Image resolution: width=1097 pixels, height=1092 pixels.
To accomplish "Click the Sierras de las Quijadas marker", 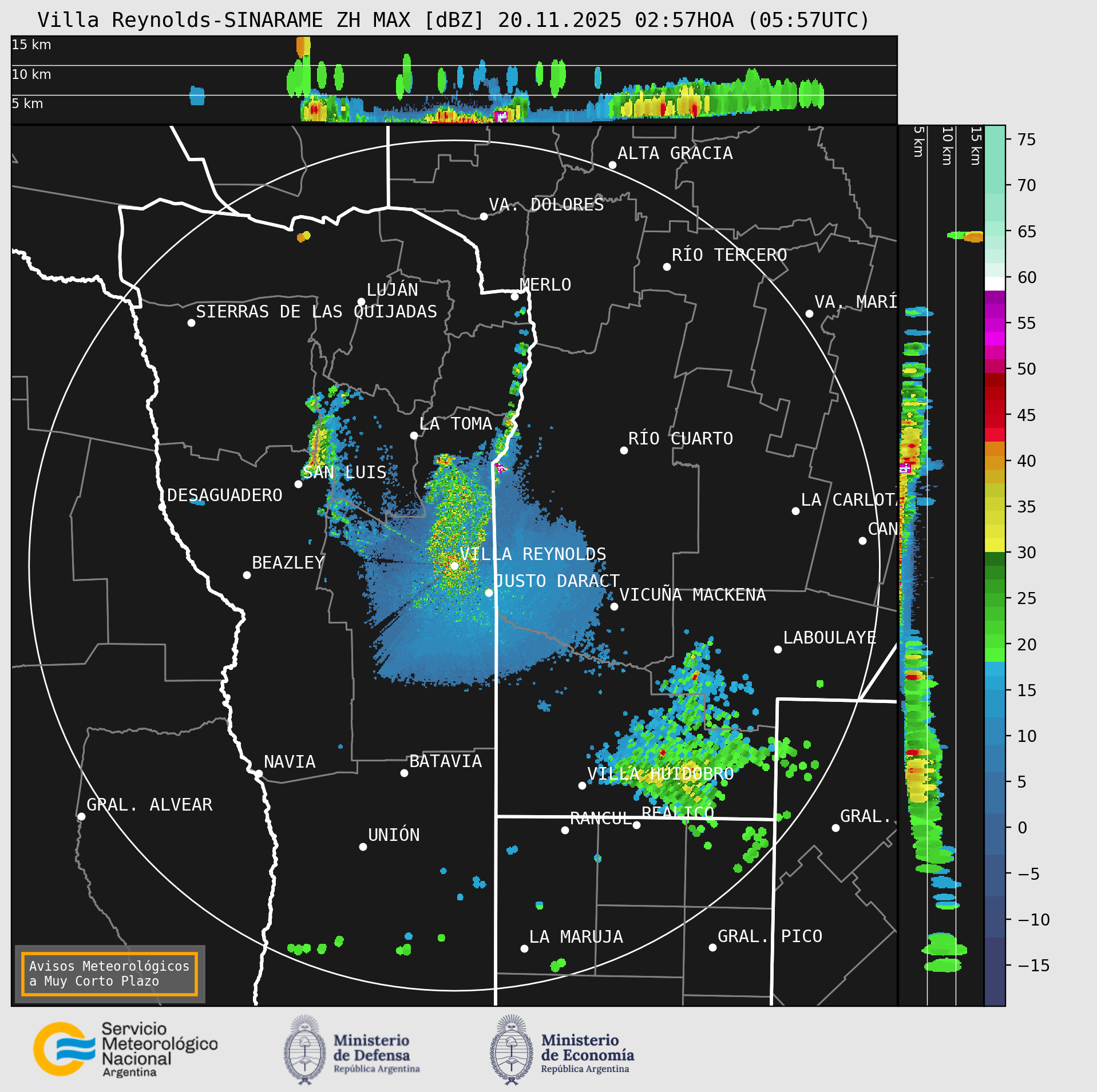I will point(191,323).
